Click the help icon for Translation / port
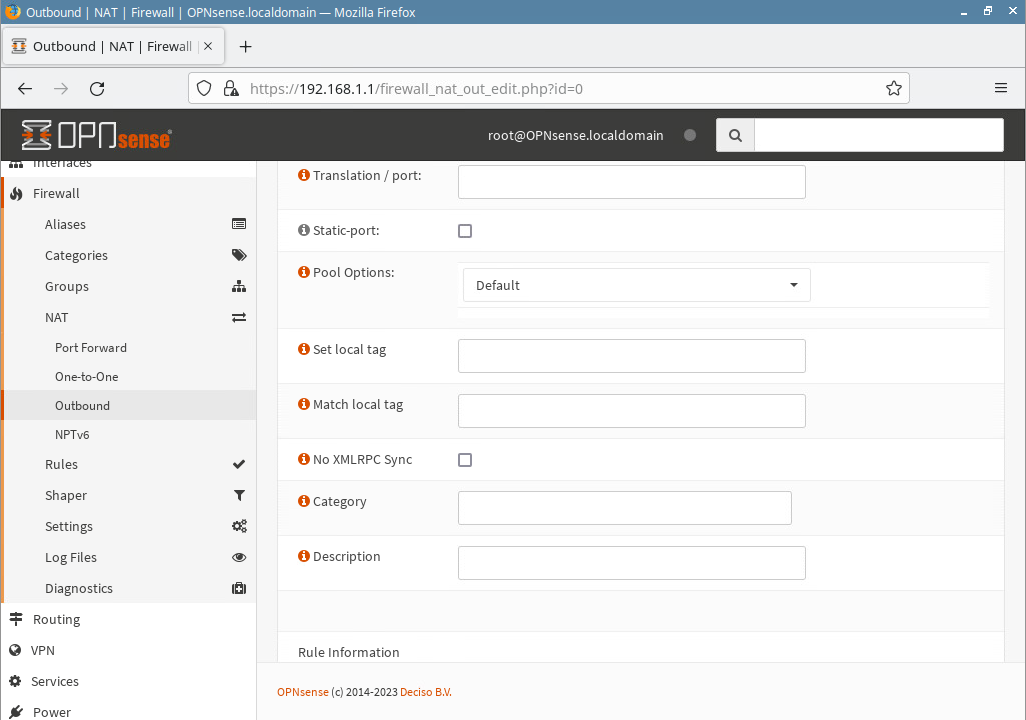Screen dimensions: 1026x720 [x=304, y=176]
